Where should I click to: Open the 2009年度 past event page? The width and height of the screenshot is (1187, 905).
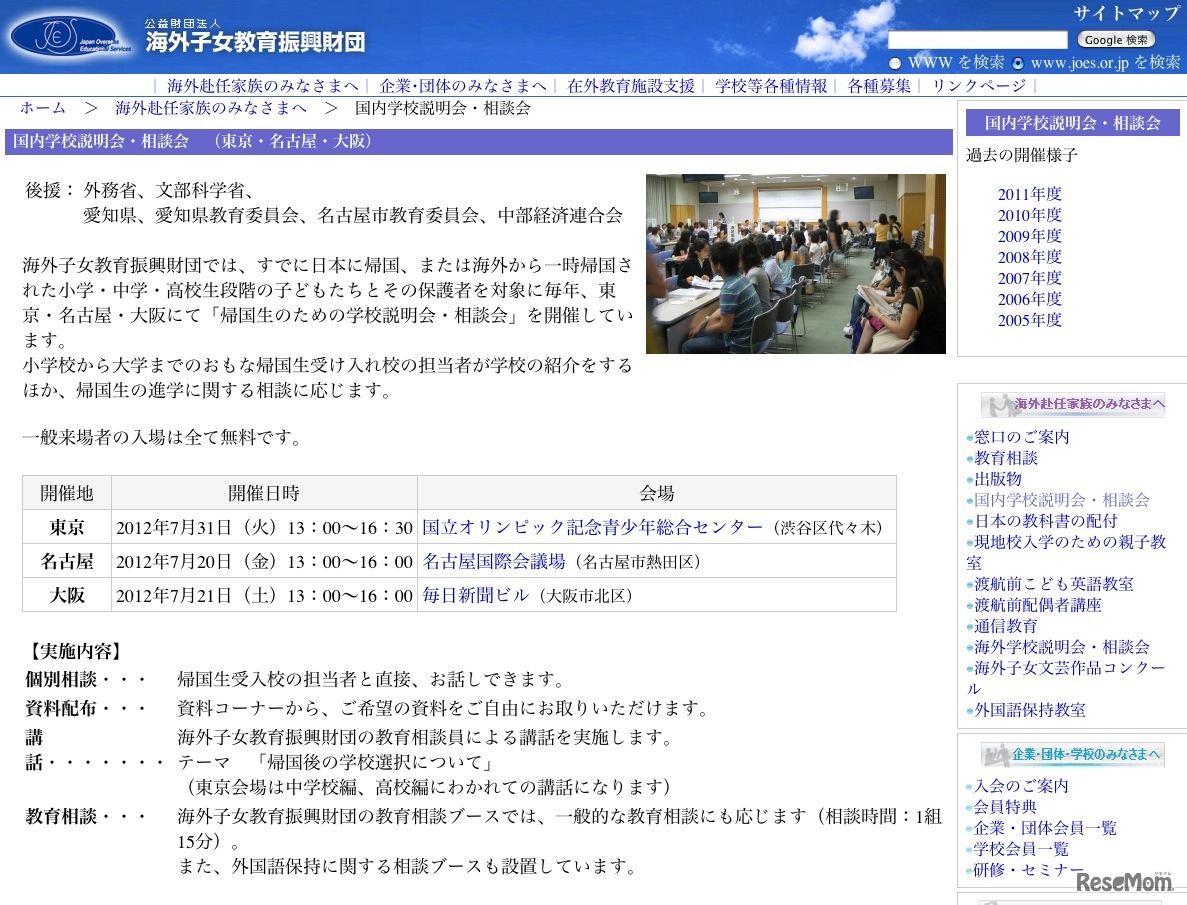tap(1029, 236)
